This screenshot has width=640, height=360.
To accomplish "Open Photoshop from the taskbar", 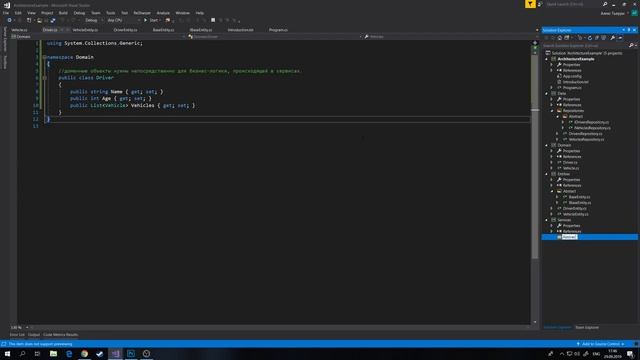I will (131, 353).
